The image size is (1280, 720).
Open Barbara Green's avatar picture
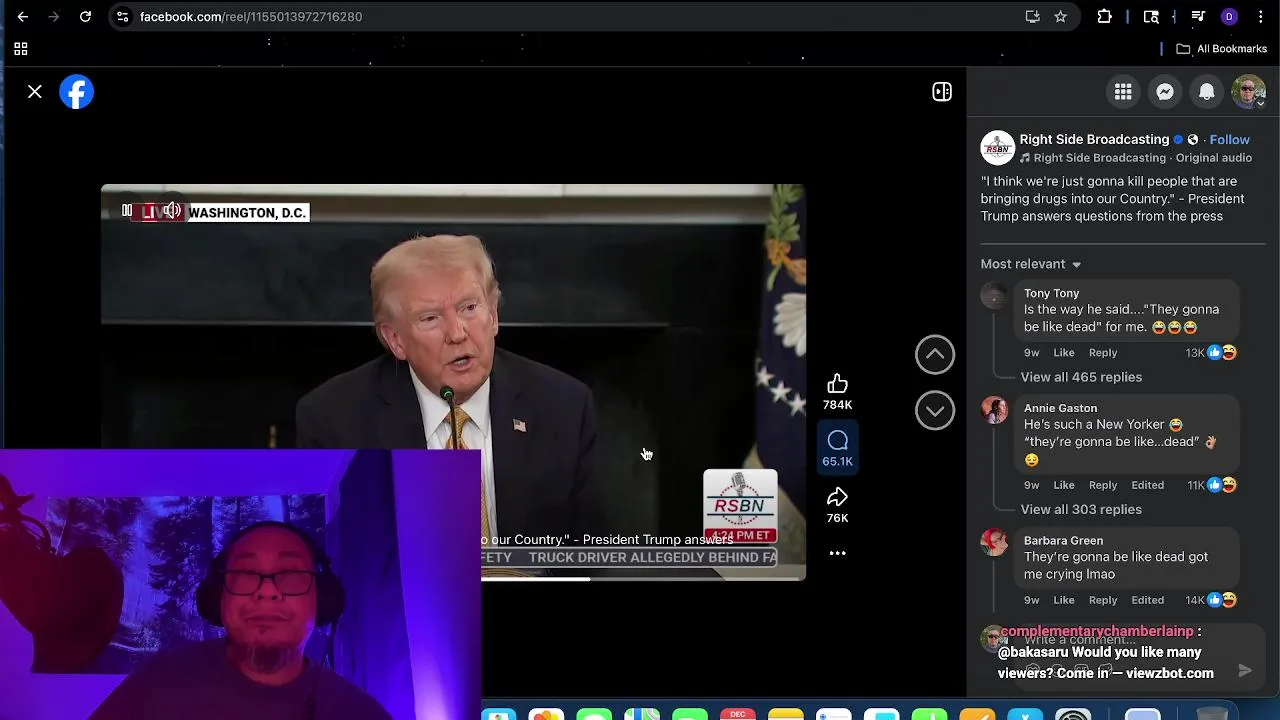click(994, 542)
